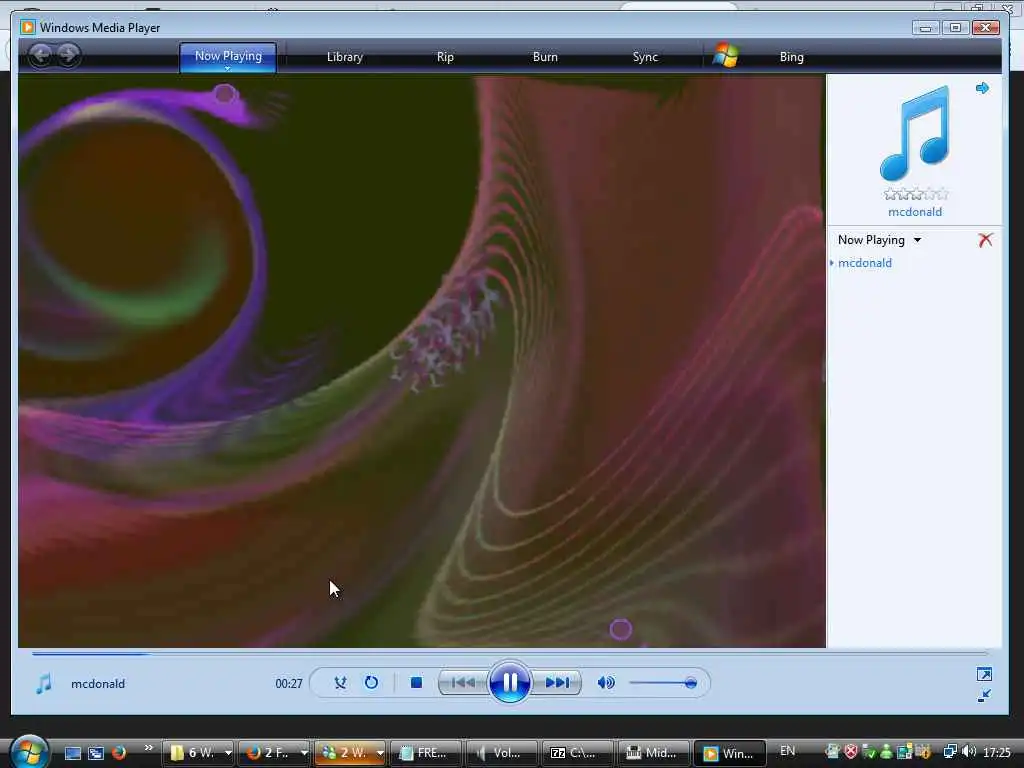This screenshot has width=1024, height=768.
Task: Click the music note icon beside mcdonald
Action: (44, 684)
